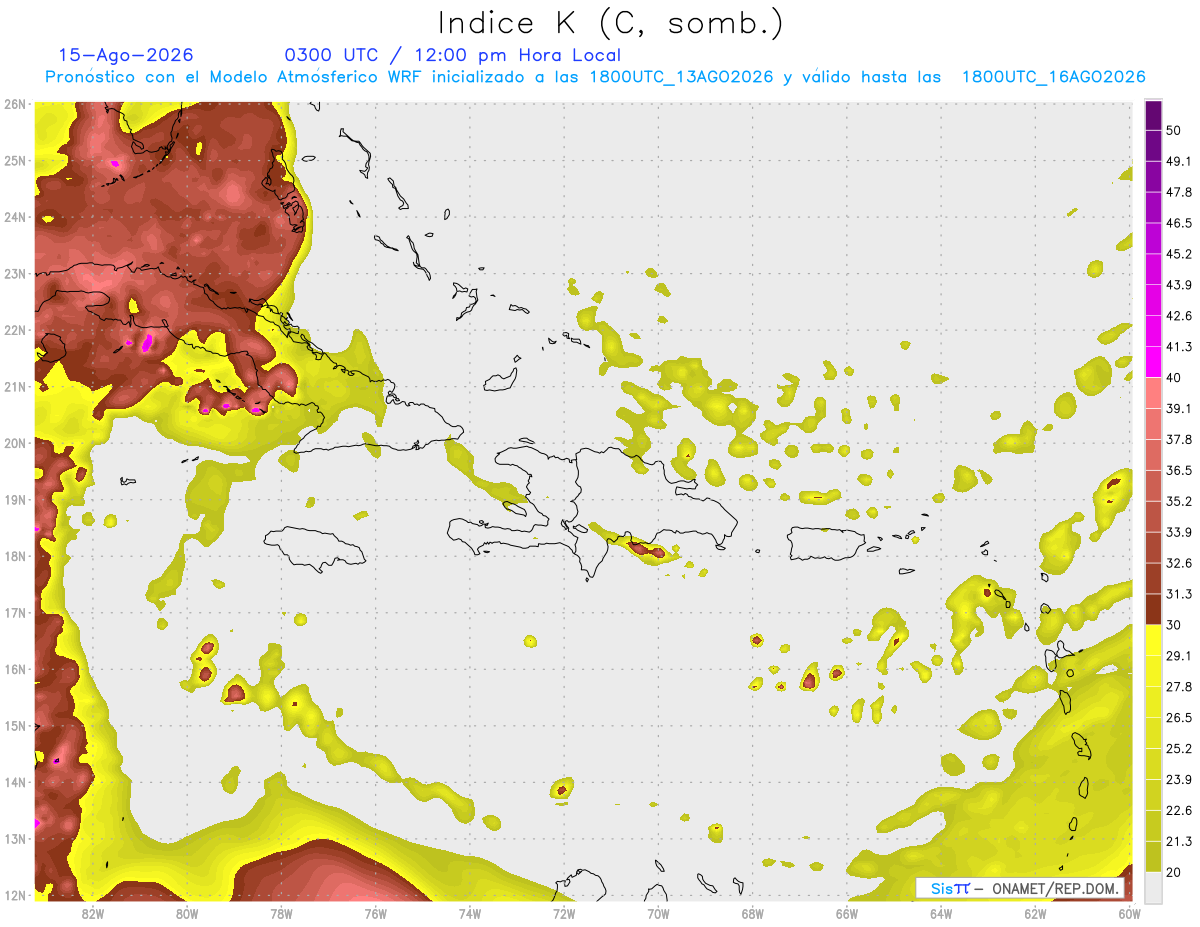This screenshot has width=1200, height=927.
Task: Click the '1800UTC_16AGO2026' valid-until time text
Action: [x=1054, y=77]
